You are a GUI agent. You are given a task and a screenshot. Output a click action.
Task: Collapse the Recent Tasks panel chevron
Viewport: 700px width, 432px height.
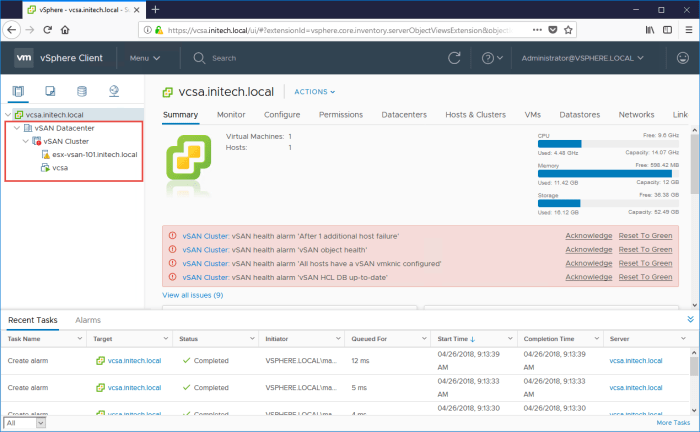(689, 319)
